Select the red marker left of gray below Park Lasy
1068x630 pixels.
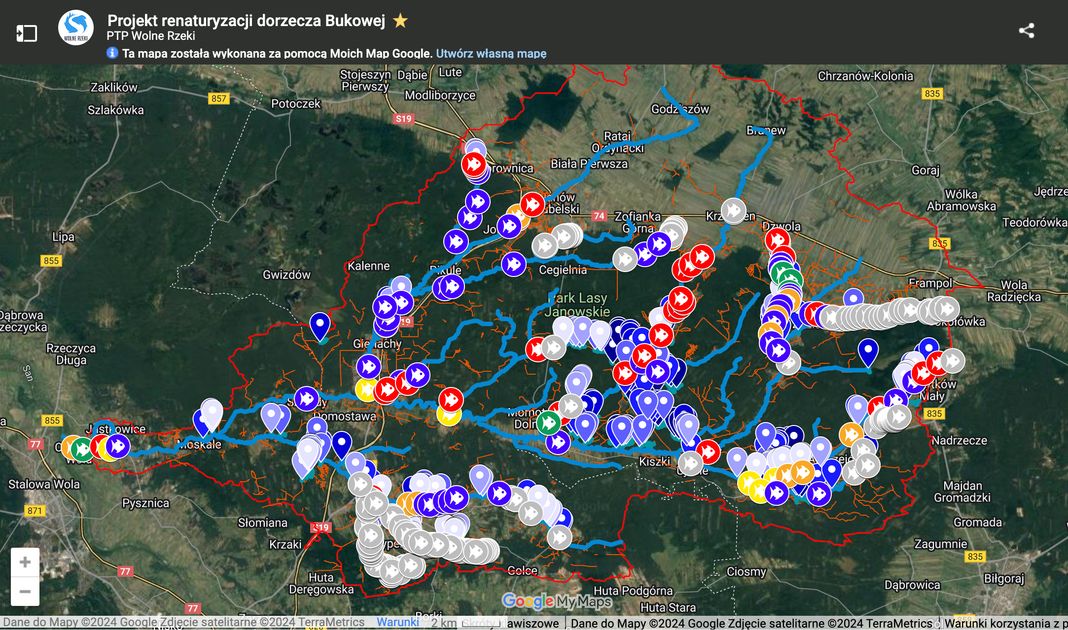click(x=537, y=349)
